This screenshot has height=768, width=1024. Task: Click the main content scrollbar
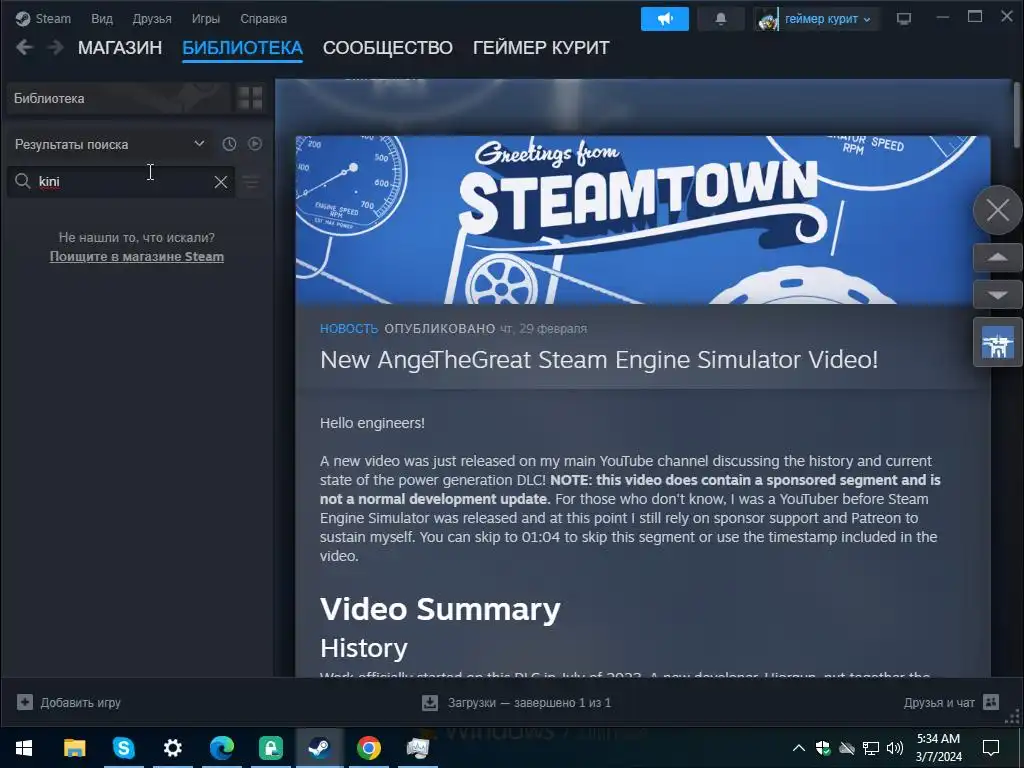(x=1016, y=114)
